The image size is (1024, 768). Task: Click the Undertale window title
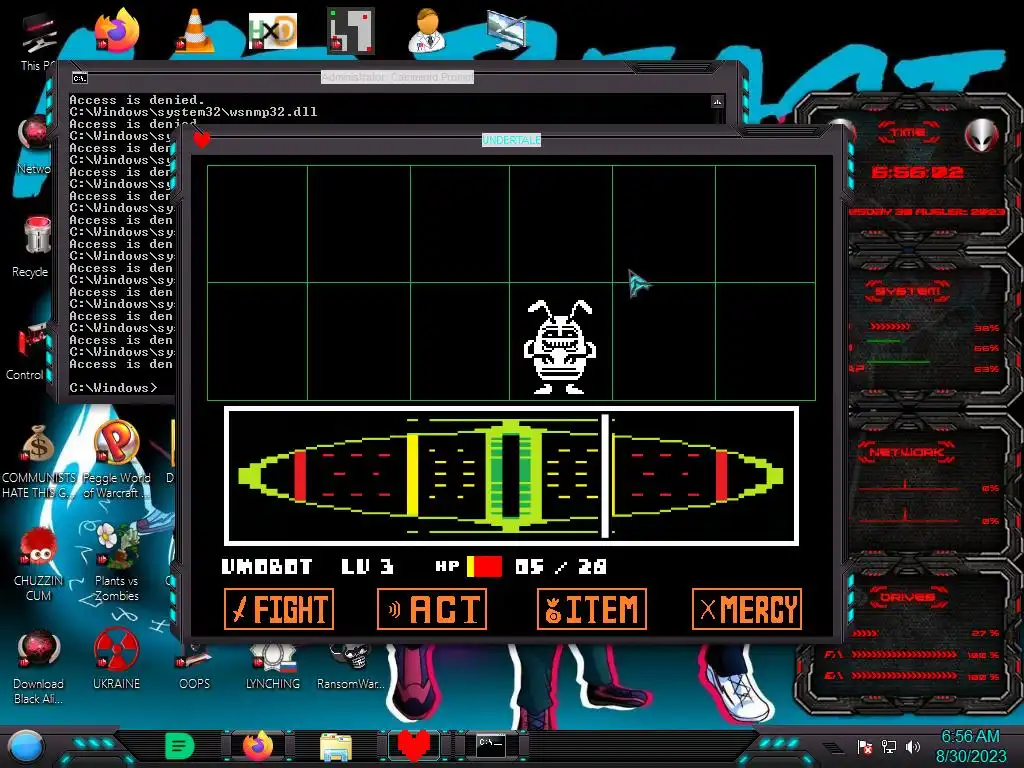[511, 140]
